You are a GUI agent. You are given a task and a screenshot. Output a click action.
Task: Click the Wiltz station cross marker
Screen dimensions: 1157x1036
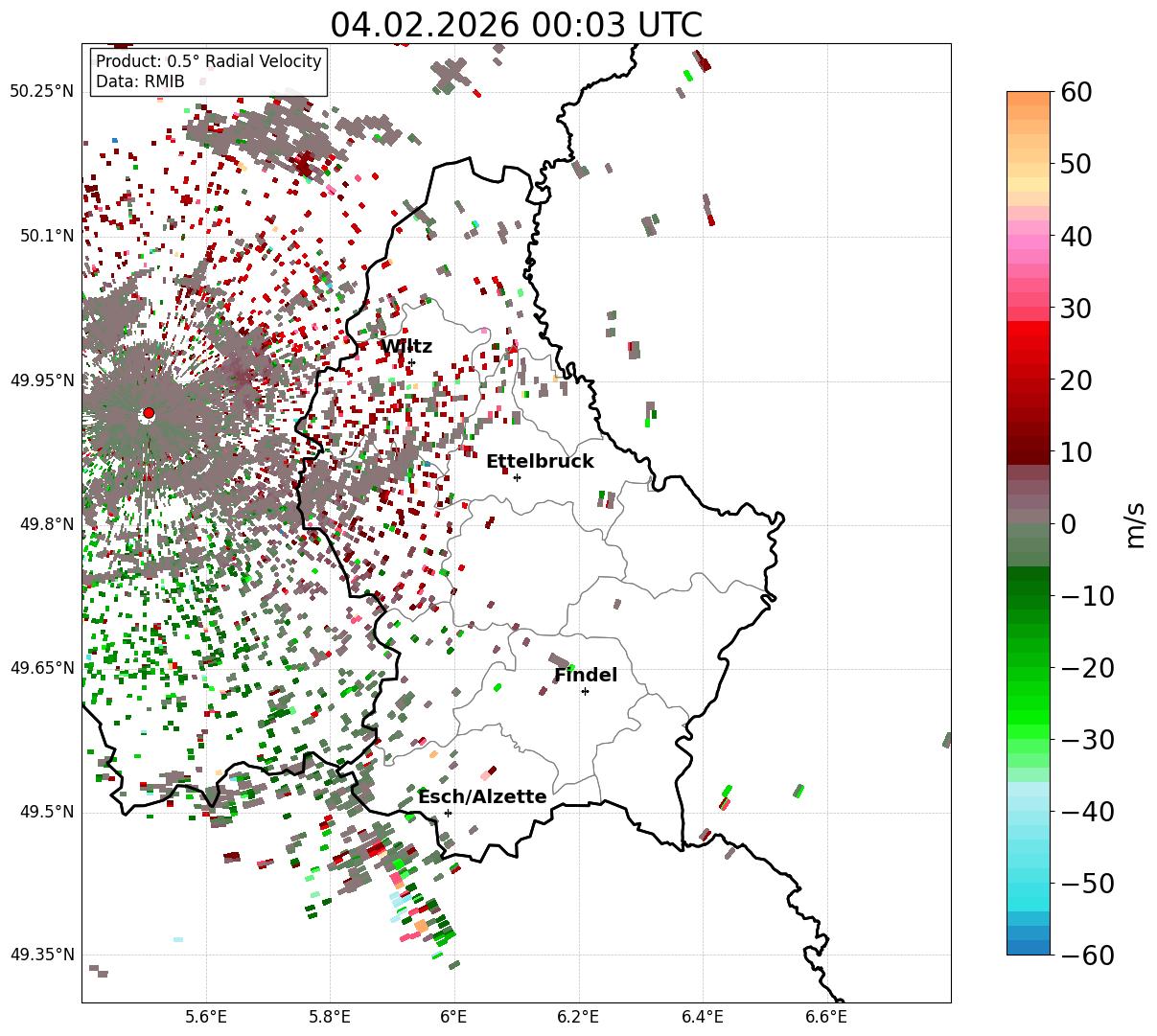[411, 362]
